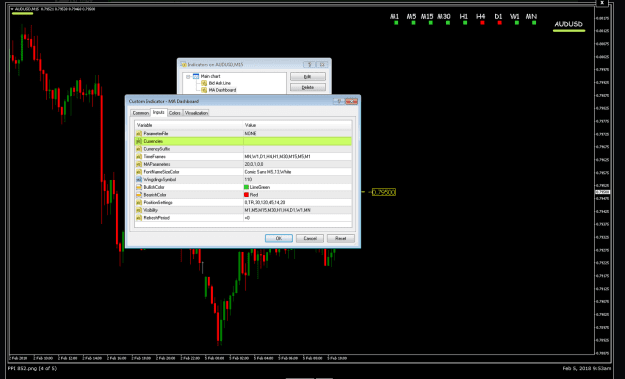Viewport: 625px width, 379px height.
Task: Click the FontNameSizeColor row's variable icon
Action: click(x=139, y=172)
